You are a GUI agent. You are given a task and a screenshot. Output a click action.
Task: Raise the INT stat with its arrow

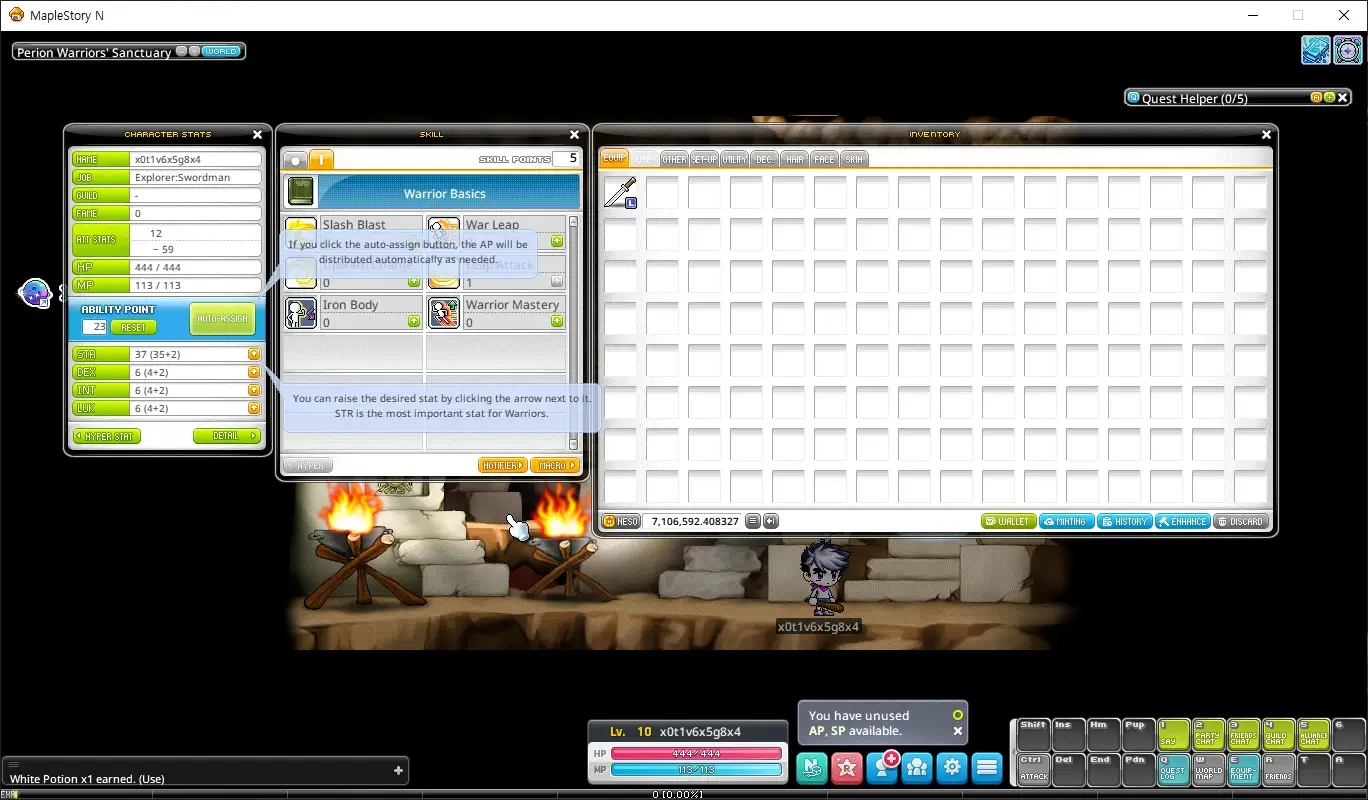point(254,390)
